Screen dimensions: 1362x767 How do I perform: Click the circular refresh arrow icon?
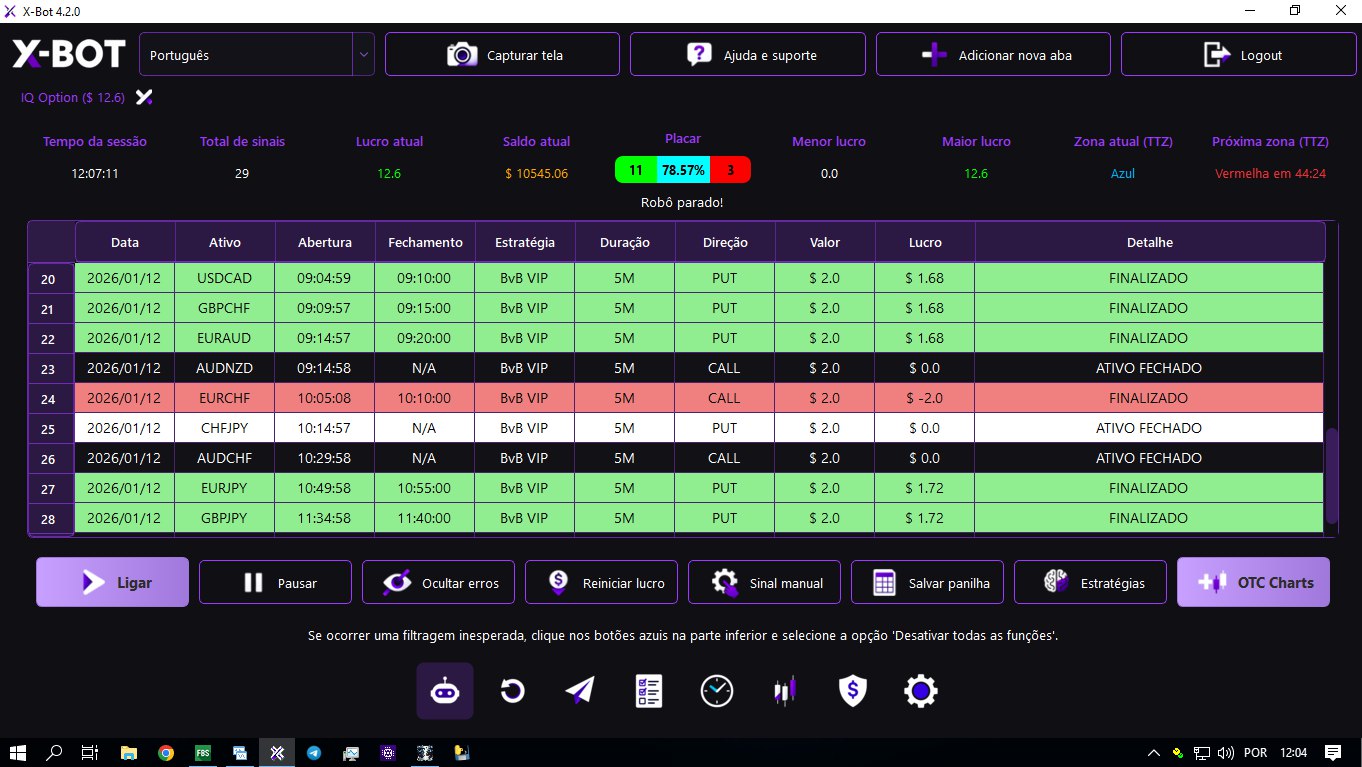(x=513, y=691)
